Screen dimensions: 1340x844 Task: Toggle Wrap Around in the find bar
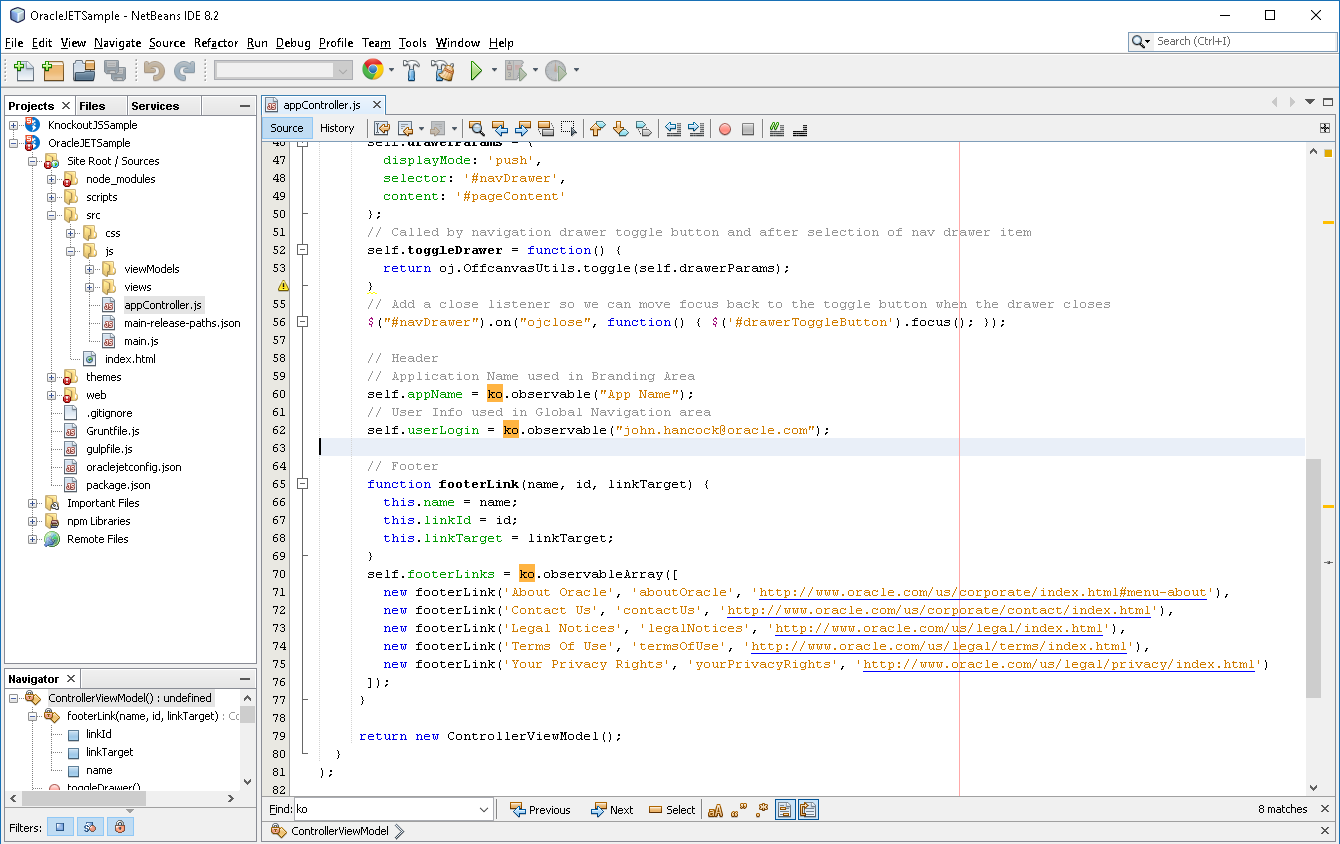[808, 810]
